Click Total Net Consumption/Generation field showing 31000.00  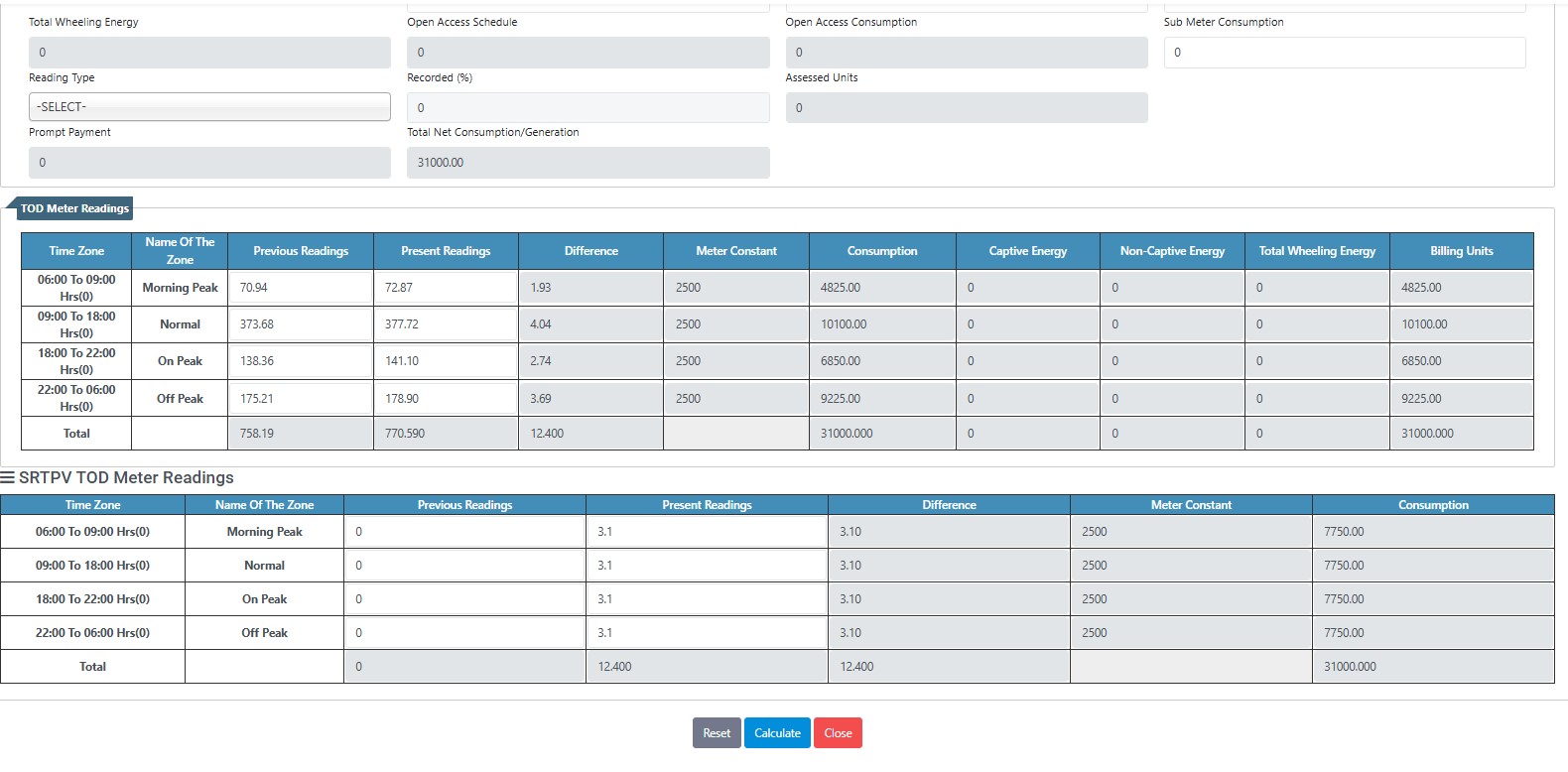[588, 163]
